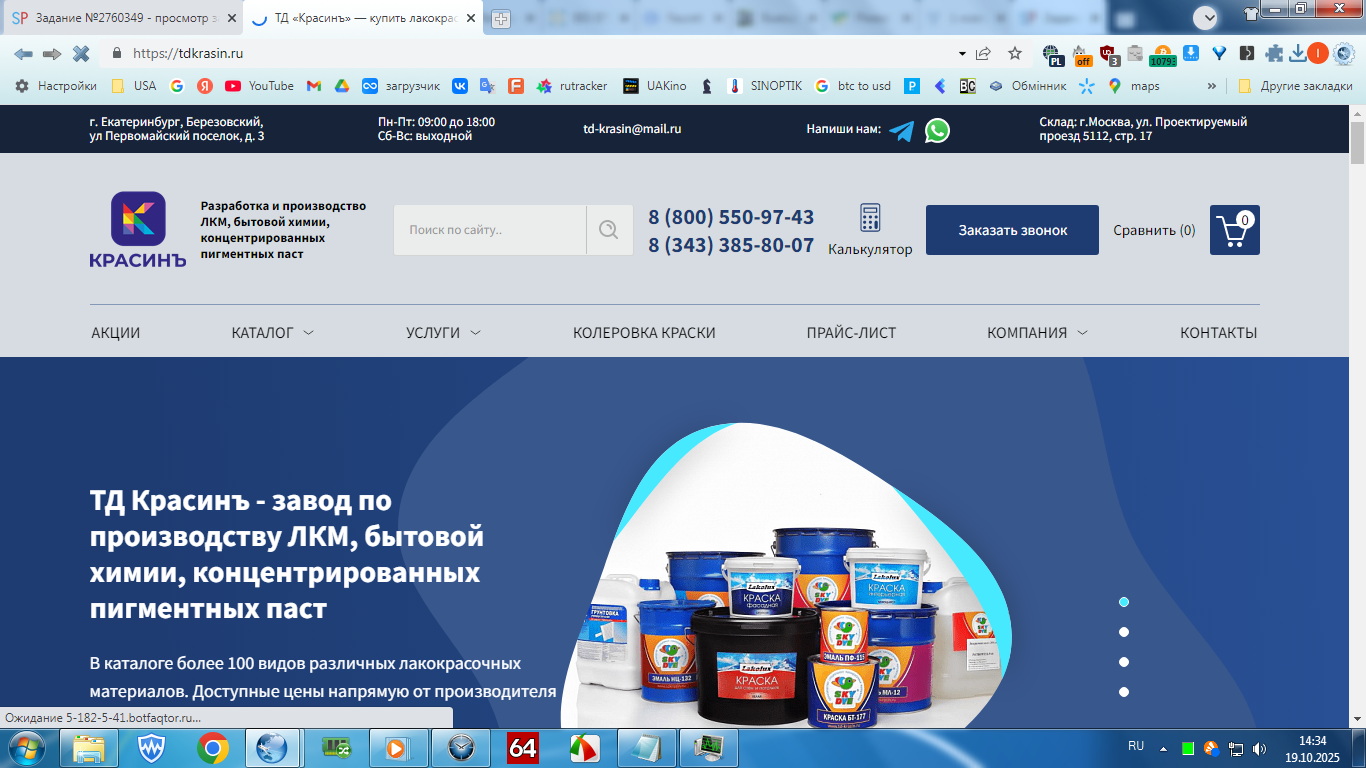Expand the УСЛУГИ menu chevron

click(x=475, y=333)
